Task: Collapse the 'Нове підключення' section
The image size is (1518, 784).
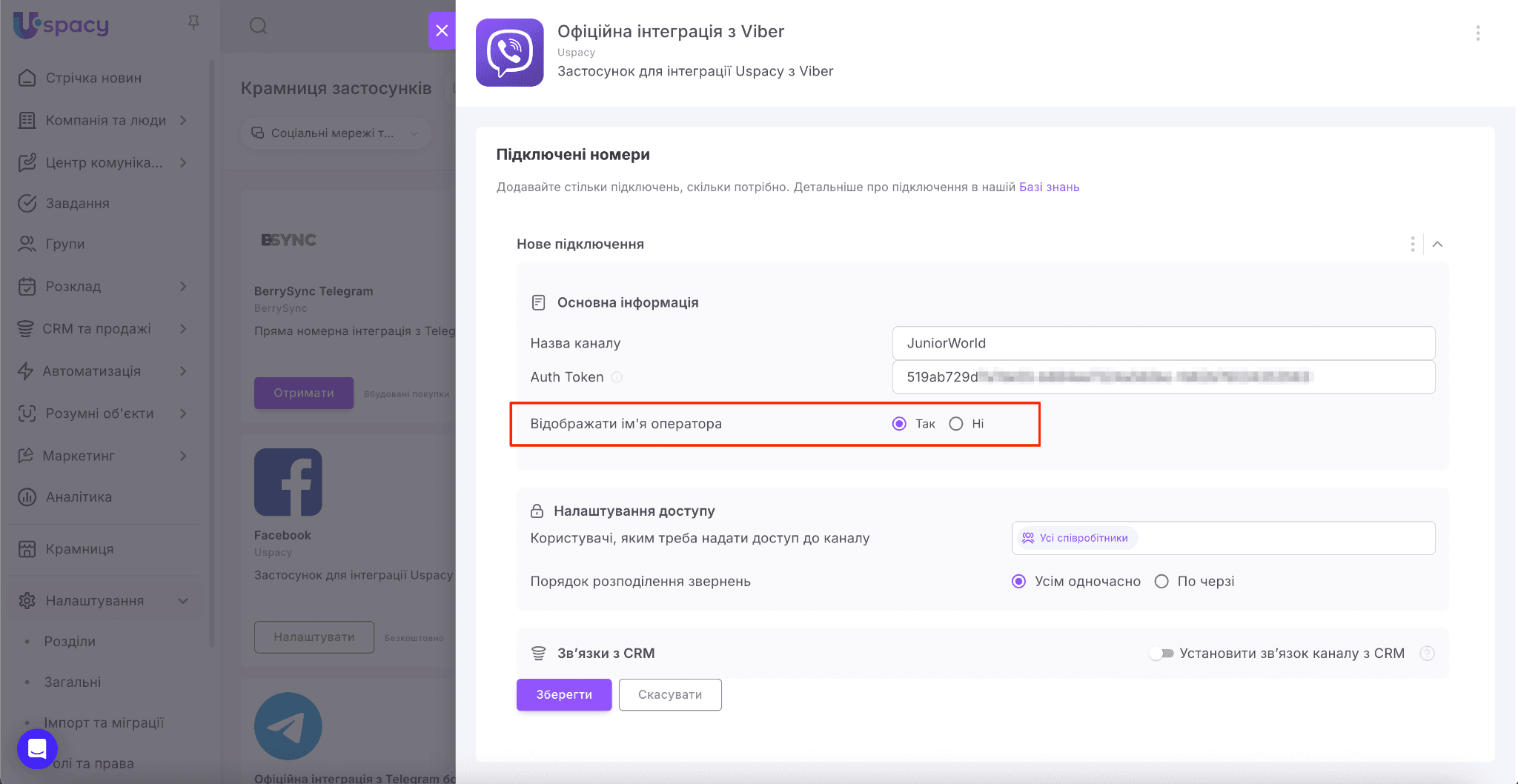Action: pyautogui.click(x=1437, y=245)
